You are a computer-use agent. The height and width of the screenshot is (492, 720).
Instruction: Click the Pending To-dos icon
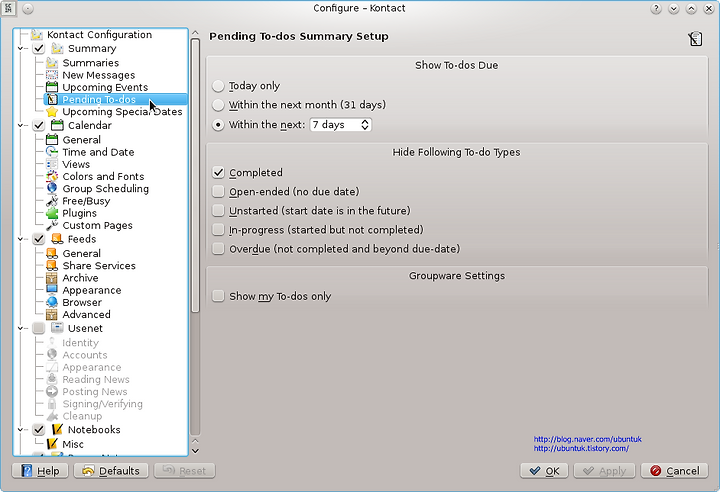52,99
